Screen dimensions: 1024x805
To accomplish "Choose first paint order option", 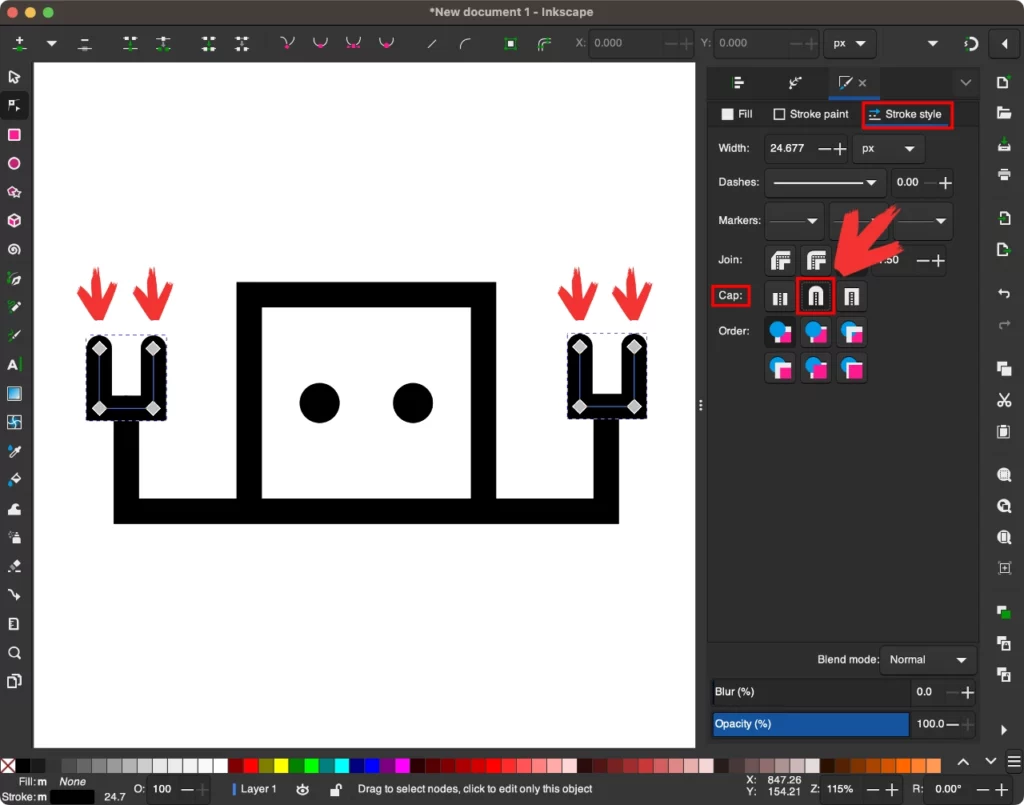I will click(x=780, y=332).
